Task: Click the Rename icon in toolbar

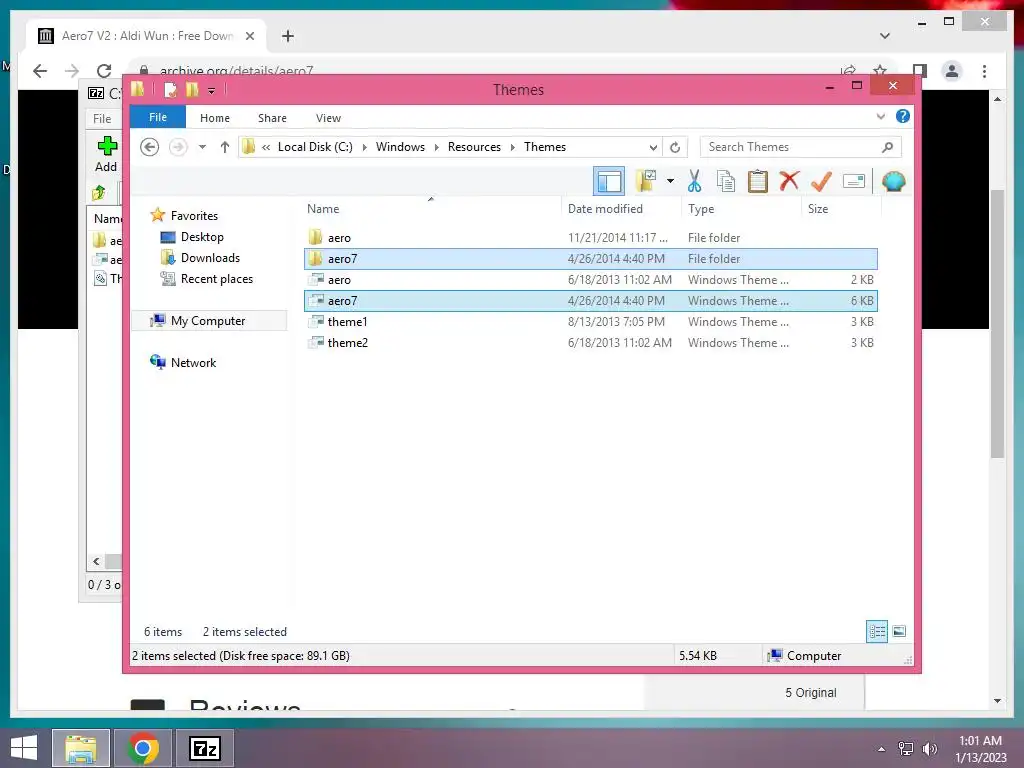Action: [x=854, y=181]
